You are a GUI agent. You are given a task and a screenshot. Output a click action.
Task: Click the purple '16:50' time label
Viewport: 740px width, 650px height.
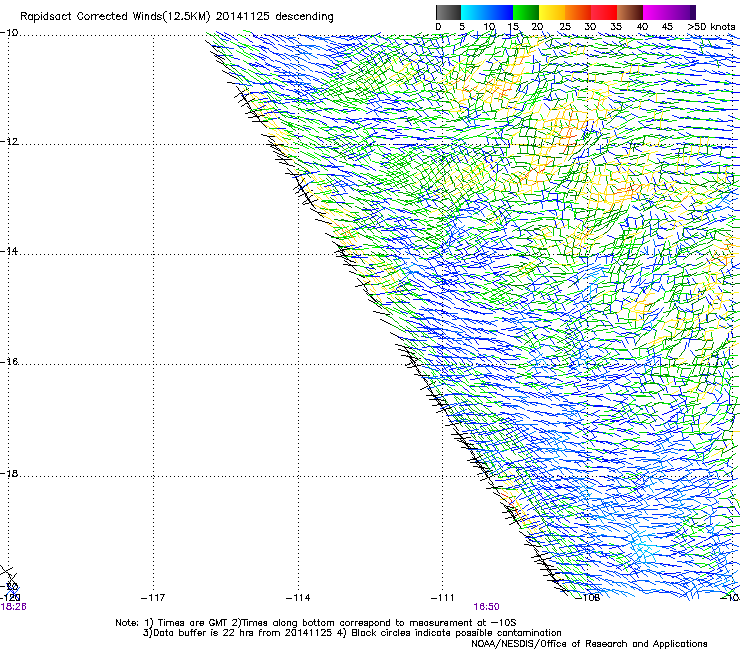[x=487, y=607]
